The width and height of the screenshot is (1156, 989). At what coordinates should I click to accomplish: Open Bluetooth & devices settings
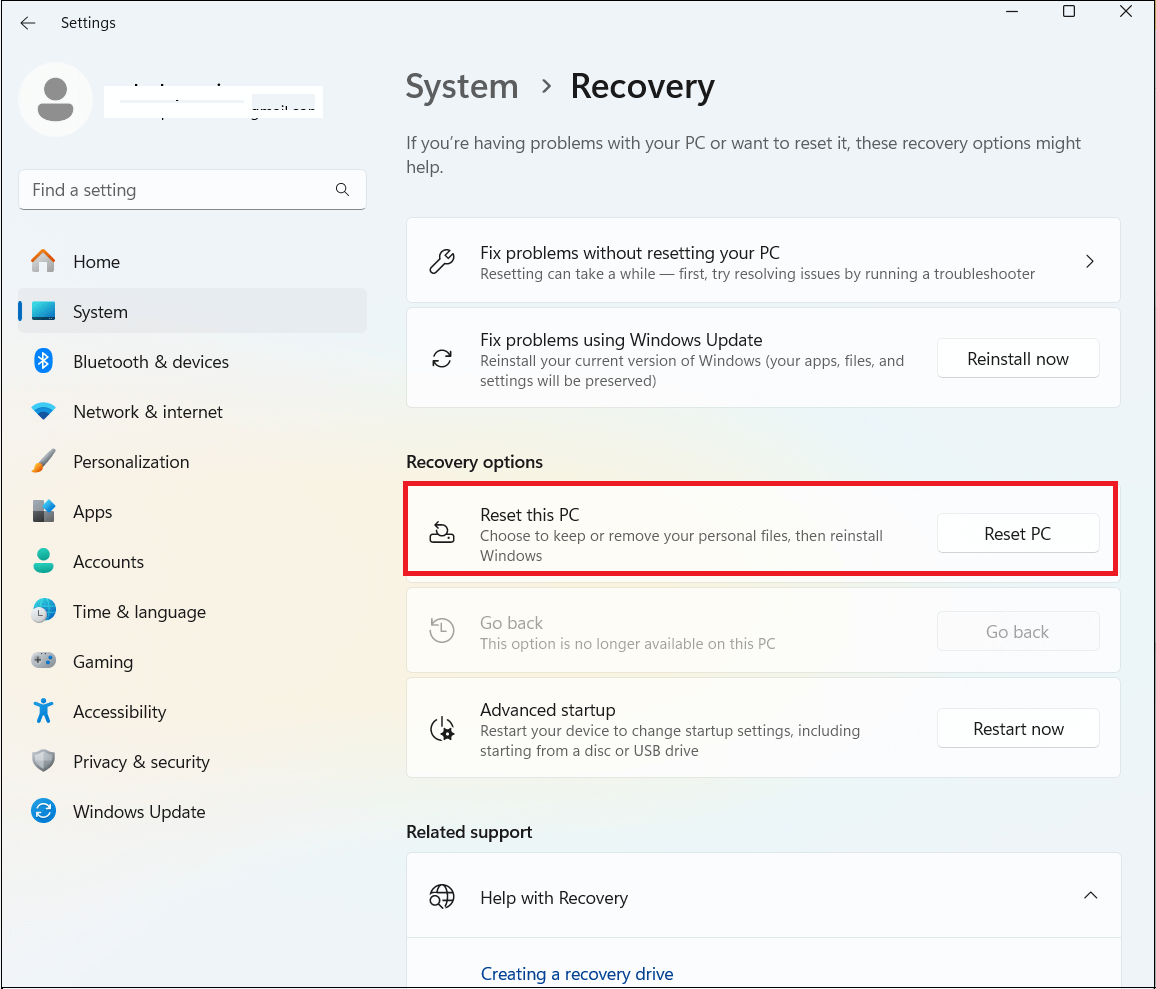point(192,361)
